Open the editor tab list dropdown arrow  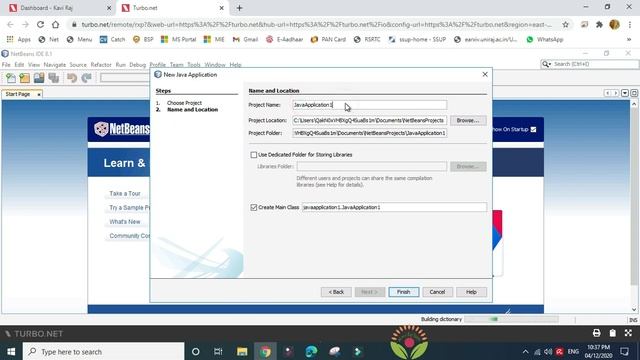coord(624,93)
